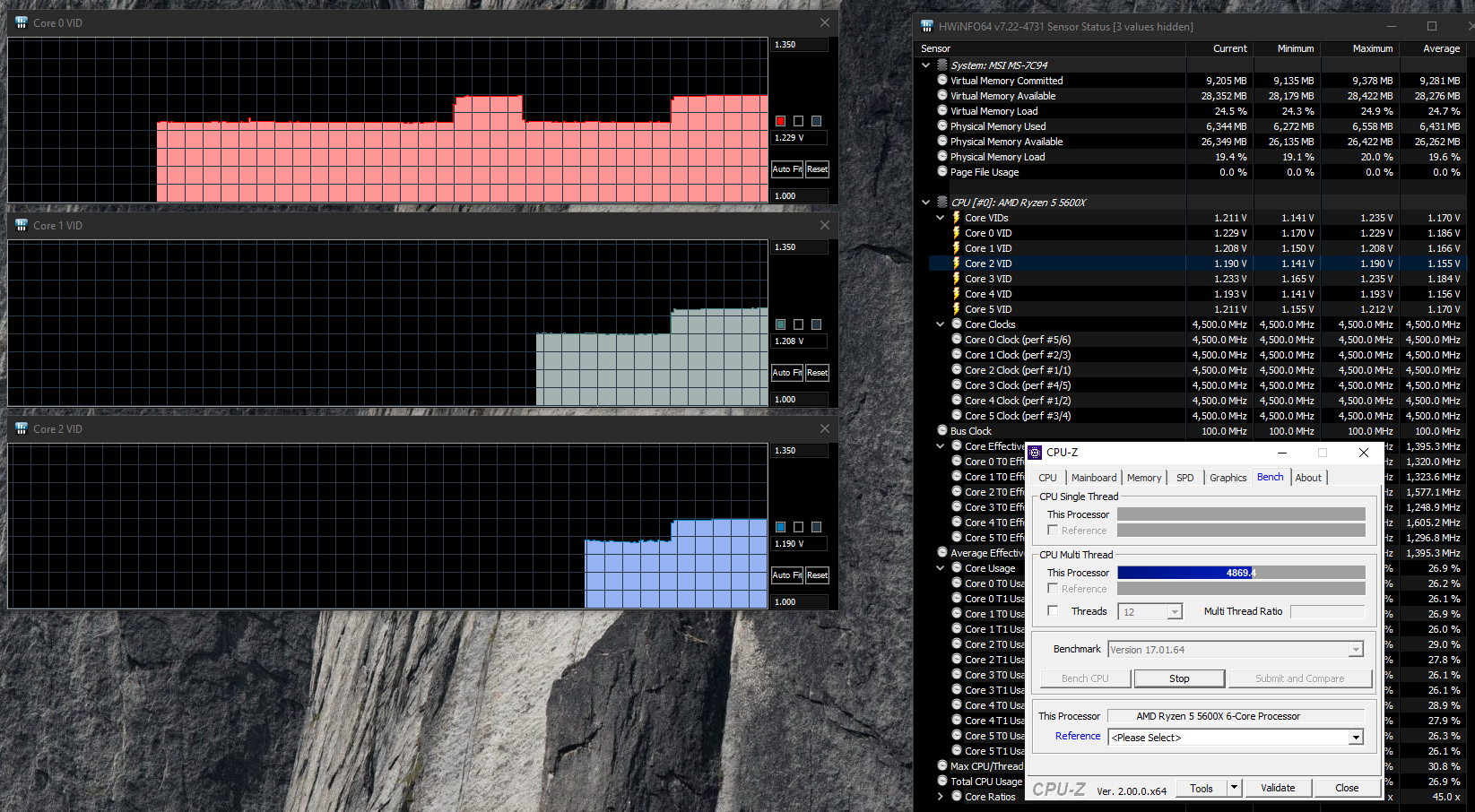
Task: Open the Tools dropdown arrow in CPU-Z
Action: [1235, 788]
